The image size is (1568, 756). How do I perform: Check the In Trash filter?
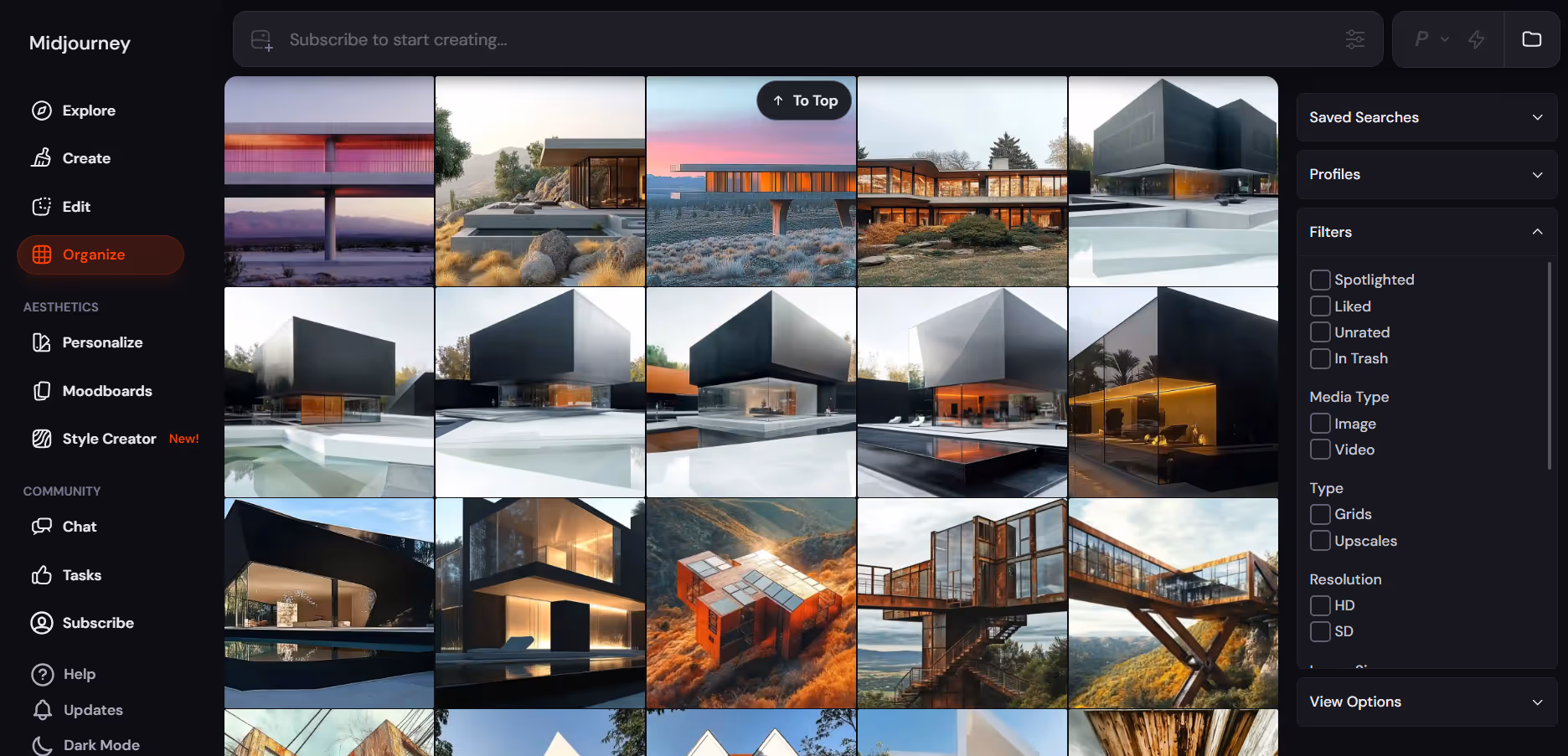click(x=1320, y=358)
